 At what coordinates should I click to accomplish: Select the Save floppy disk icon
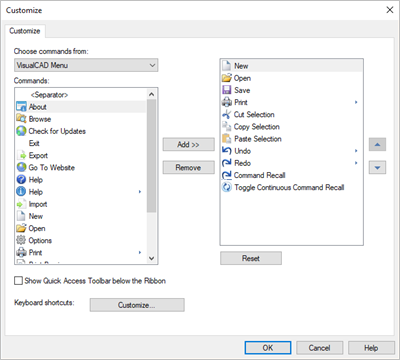[x=227, y=90]
